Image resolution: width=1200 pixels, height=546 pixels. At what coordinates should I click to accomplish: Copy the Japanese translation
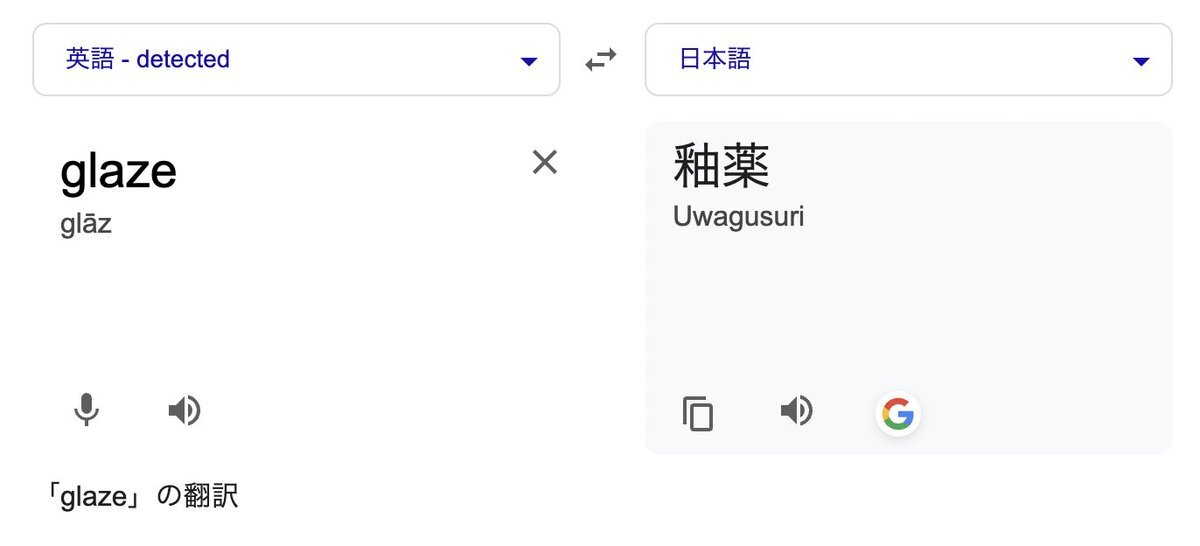coord(698,413)
